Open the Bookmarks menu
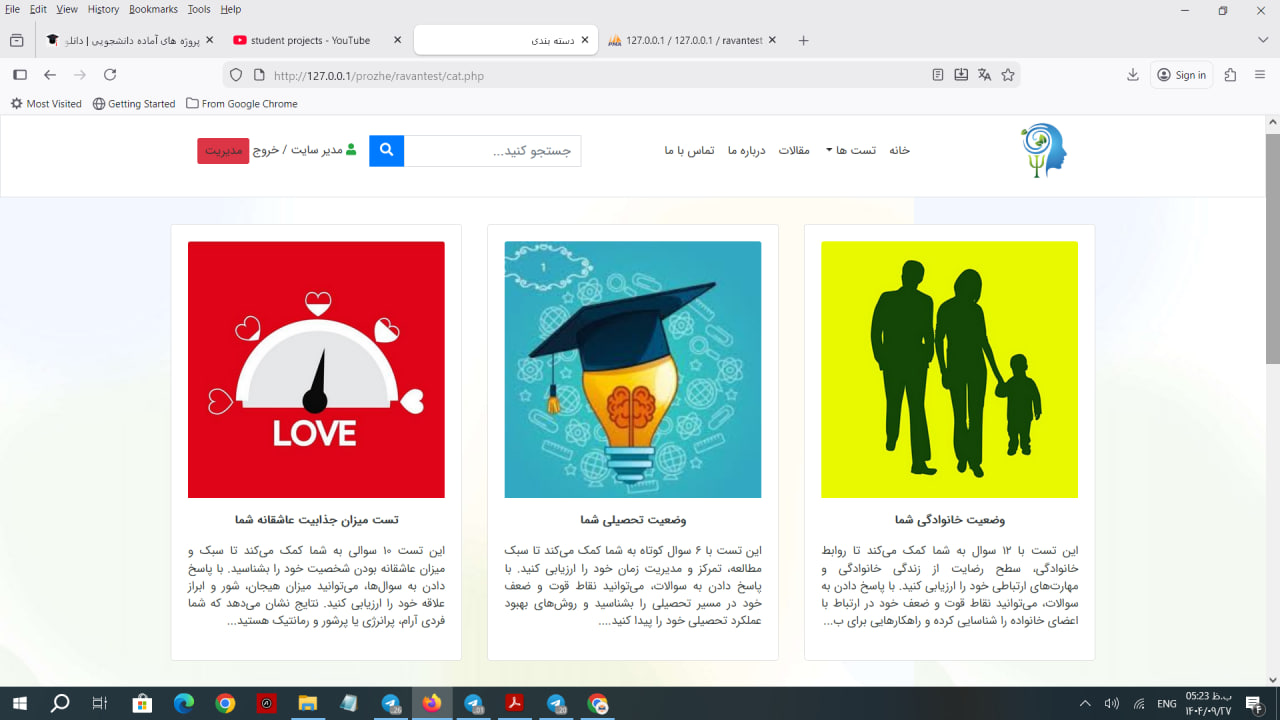 (x=153, y=9)
